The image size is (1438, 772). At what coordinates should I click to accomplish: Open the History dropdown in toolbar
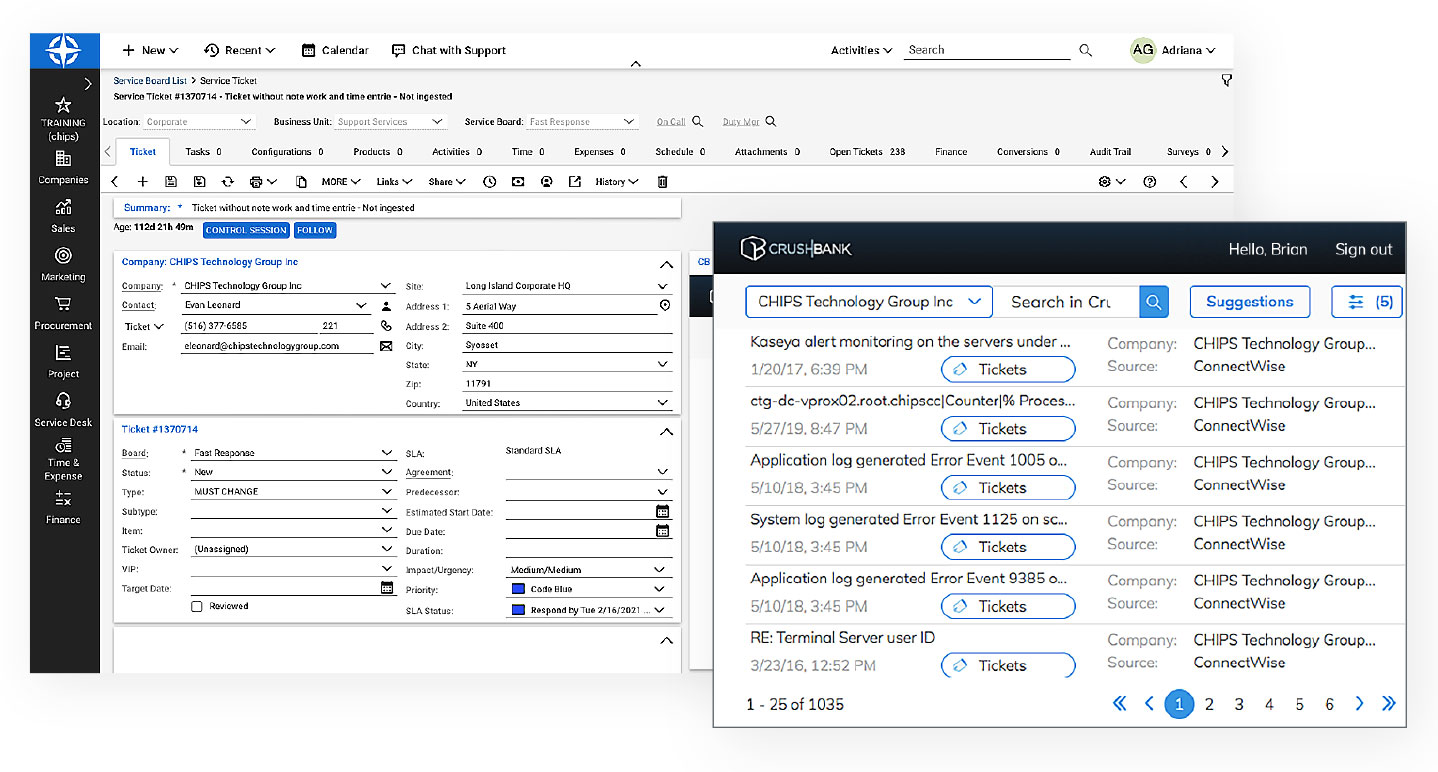(617, 182)
